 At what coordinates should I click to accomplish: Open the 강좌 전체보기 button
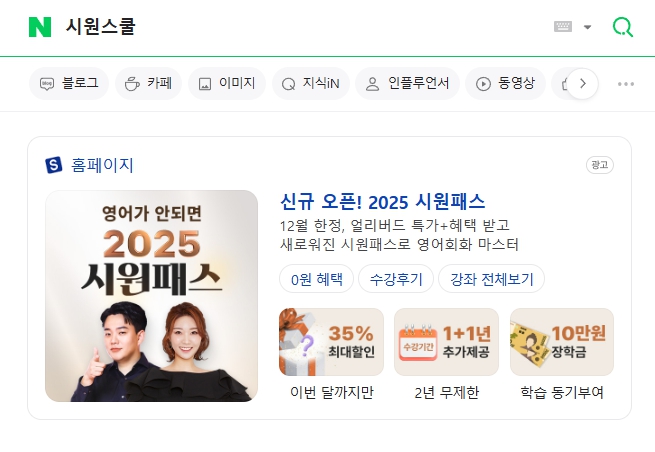tap(492, 279)
